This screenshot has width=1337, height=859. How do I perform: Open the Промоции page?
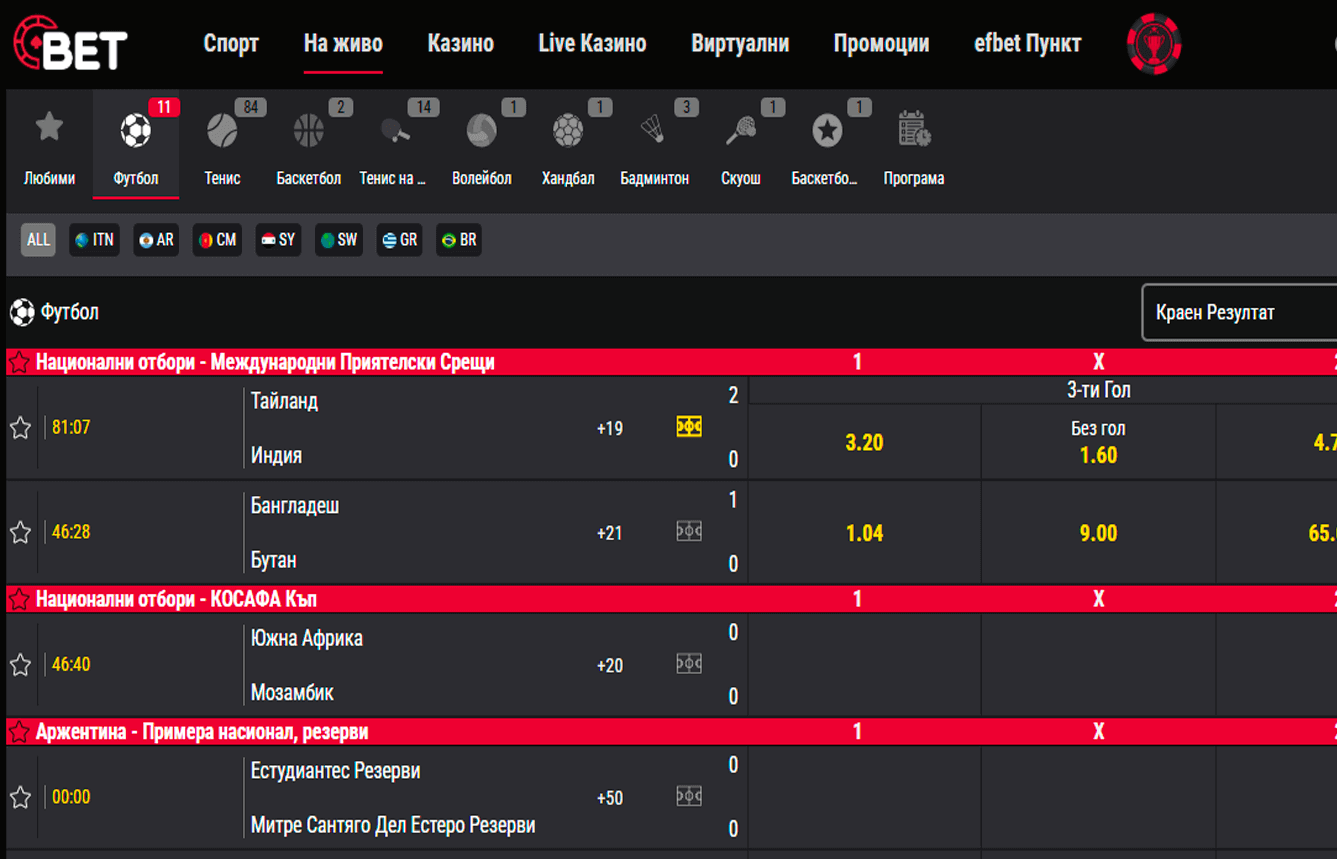[x=881, y=44]
